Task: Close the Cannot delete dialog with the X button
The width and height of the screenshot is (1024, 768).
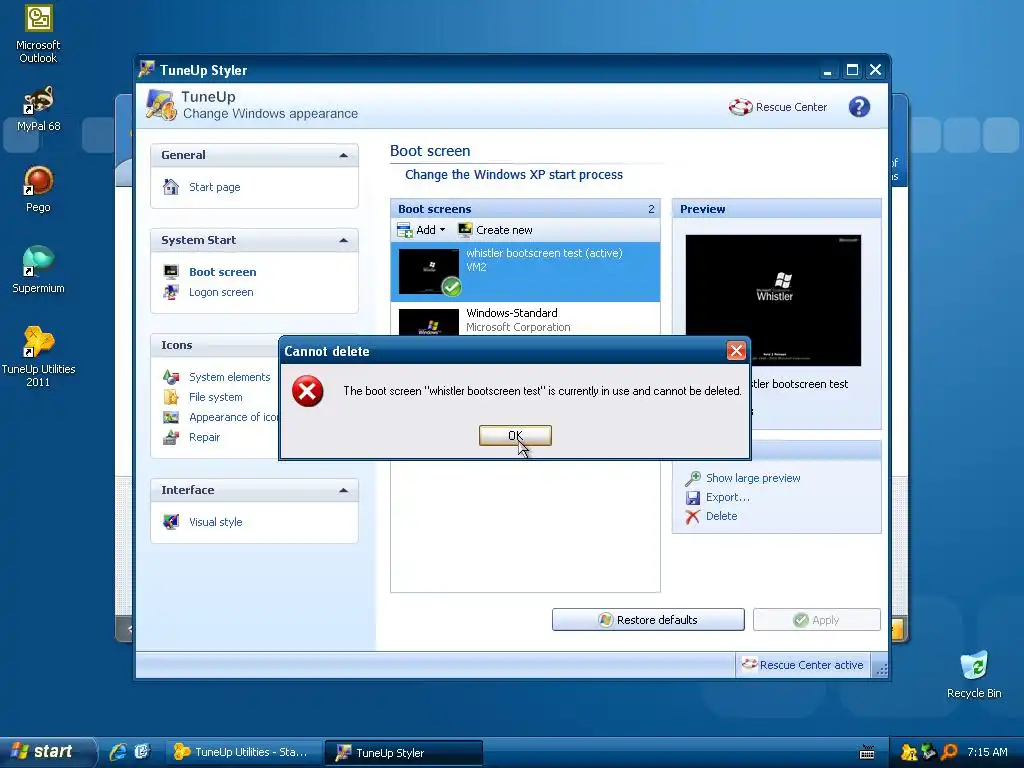Action: click(736, 351)
